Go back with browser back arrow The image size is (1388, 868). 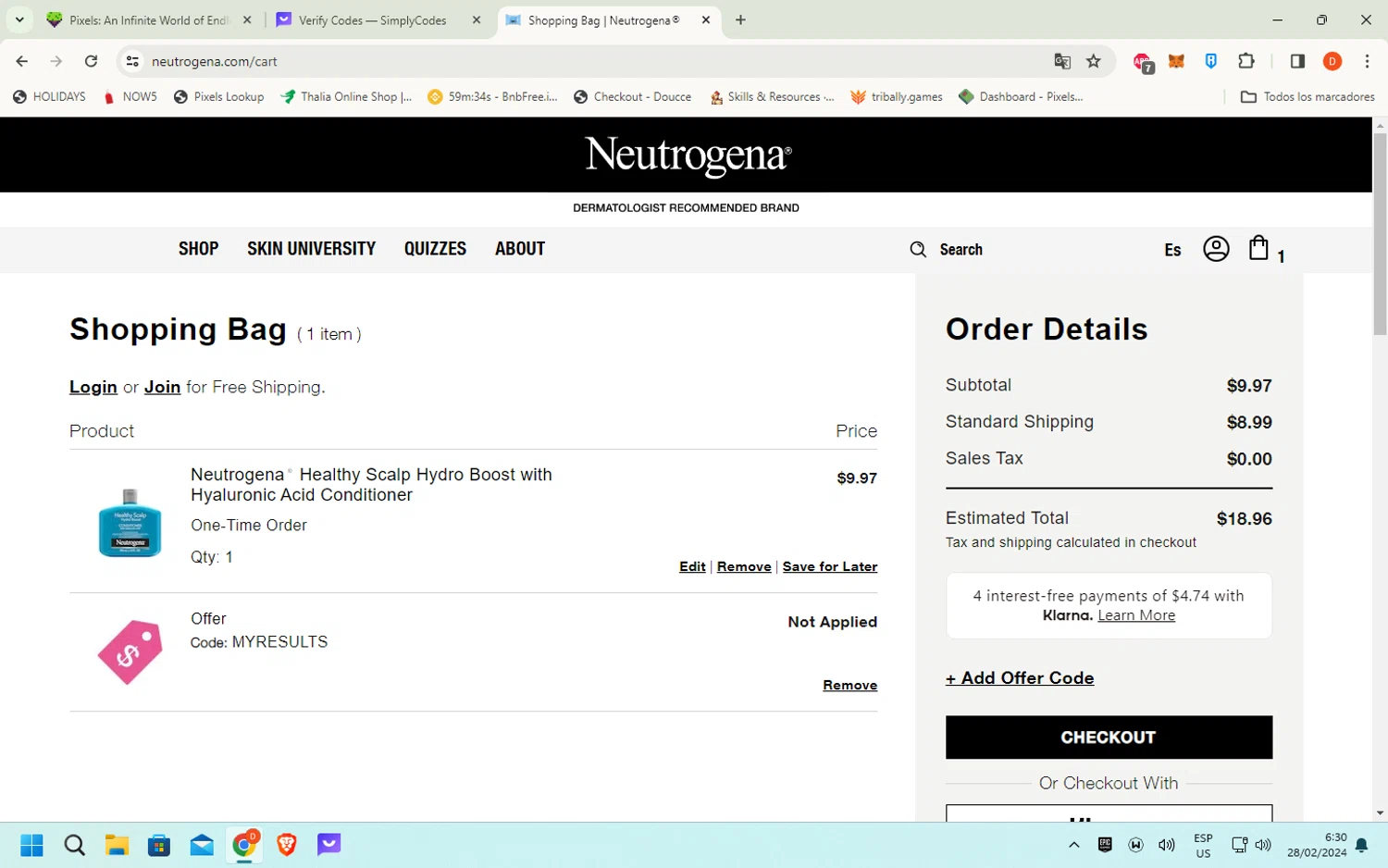click(22, 61)
